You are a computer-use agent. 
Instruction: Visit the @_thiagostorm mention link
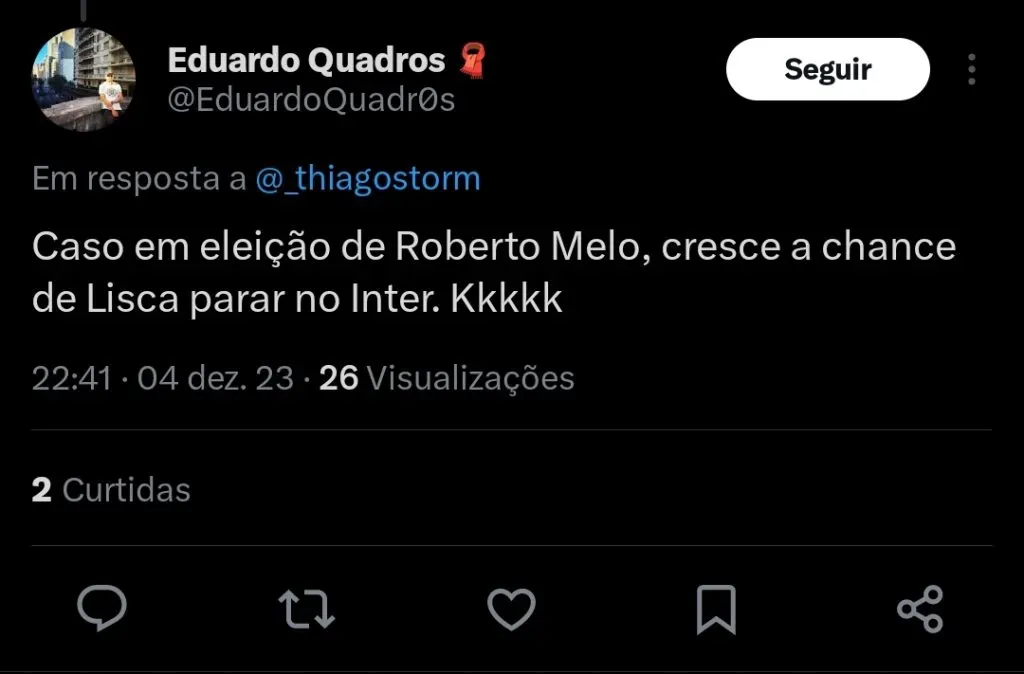[368, 179]
